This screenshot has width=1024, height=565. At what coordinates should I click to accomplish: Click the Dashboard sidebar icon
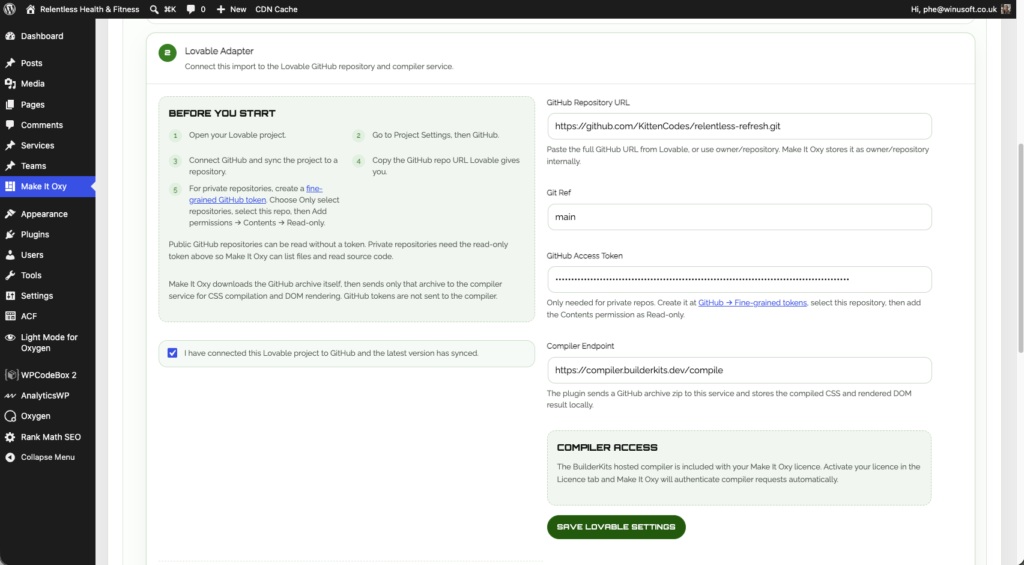coord(10,36)
